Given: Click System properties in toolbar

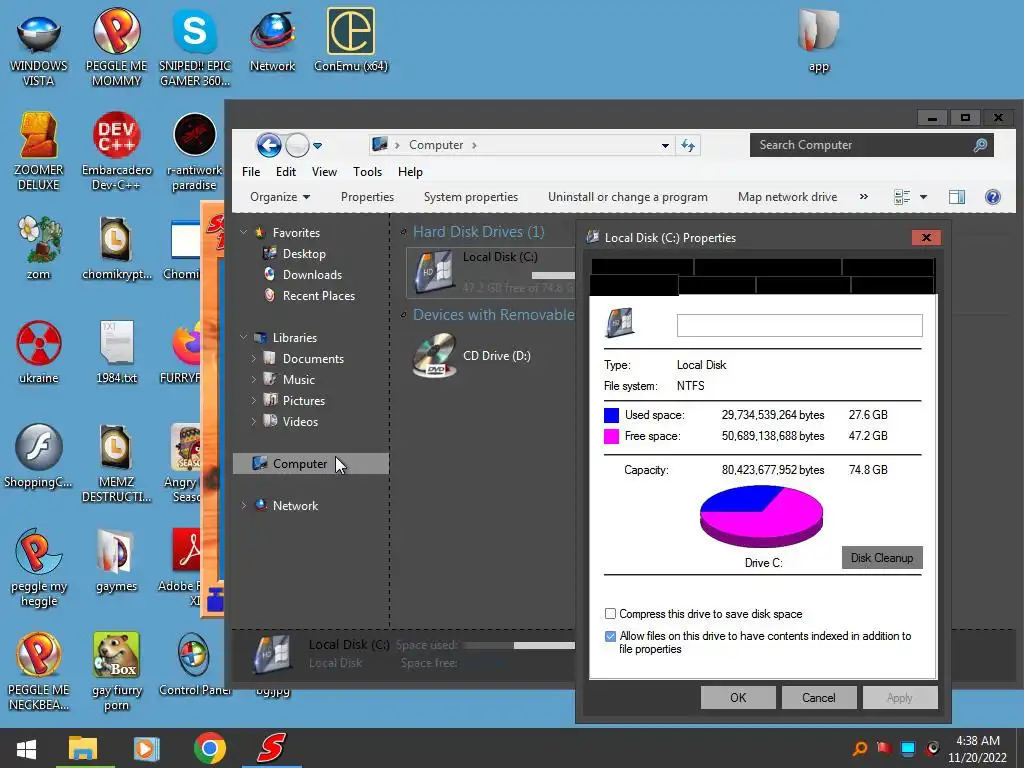Looking at the screenshot, I should (470, 197).
